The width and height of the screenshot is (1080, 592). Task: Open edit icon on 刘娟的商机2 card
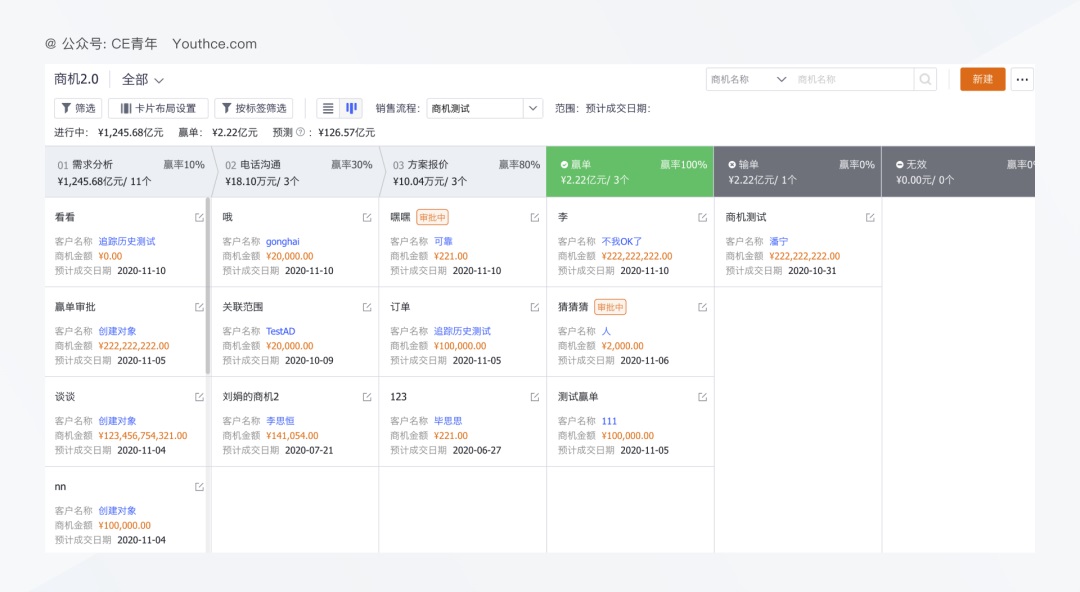tap(367, 397)
